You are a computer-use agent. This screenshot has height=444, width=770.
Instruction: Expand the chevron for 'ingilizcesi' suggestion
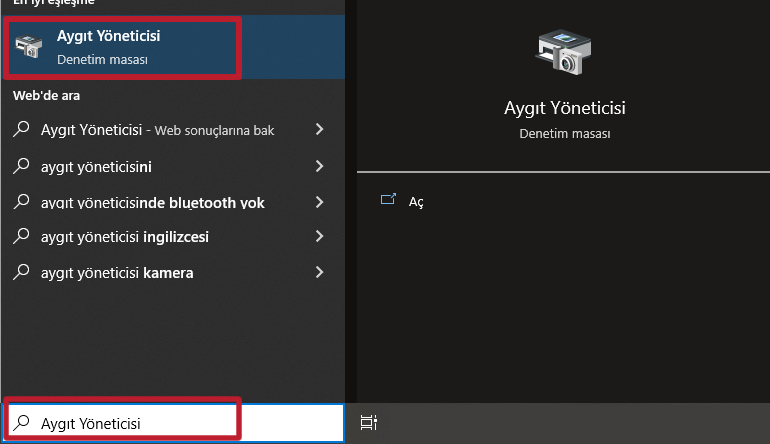(319, 237)
